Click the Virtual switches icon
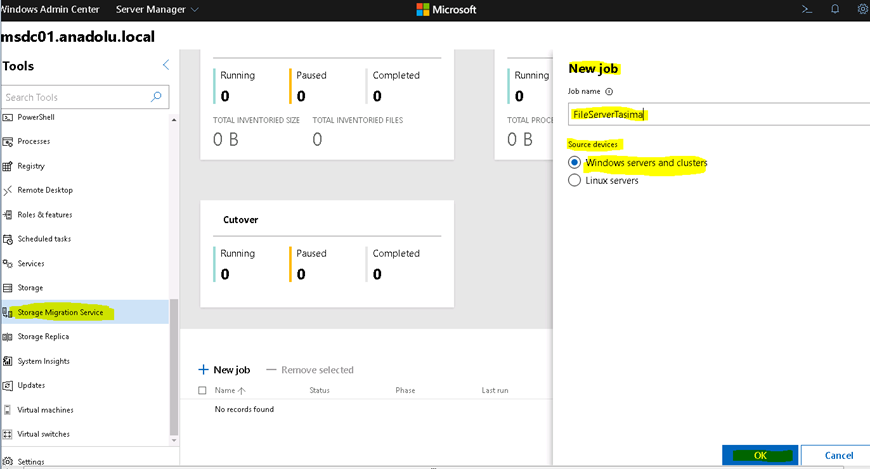 click(8, 435)
